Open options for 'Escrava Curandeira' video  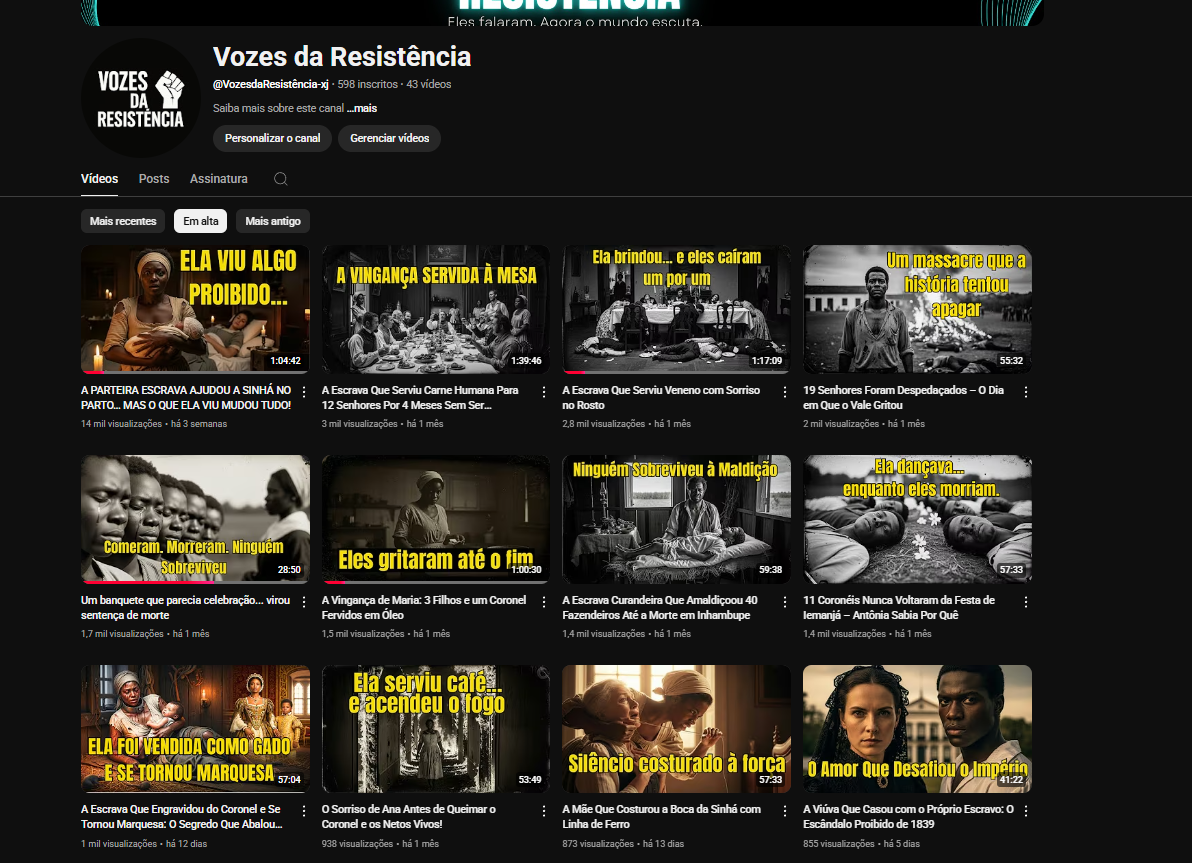pyautogui.click(x=785, y=602)
